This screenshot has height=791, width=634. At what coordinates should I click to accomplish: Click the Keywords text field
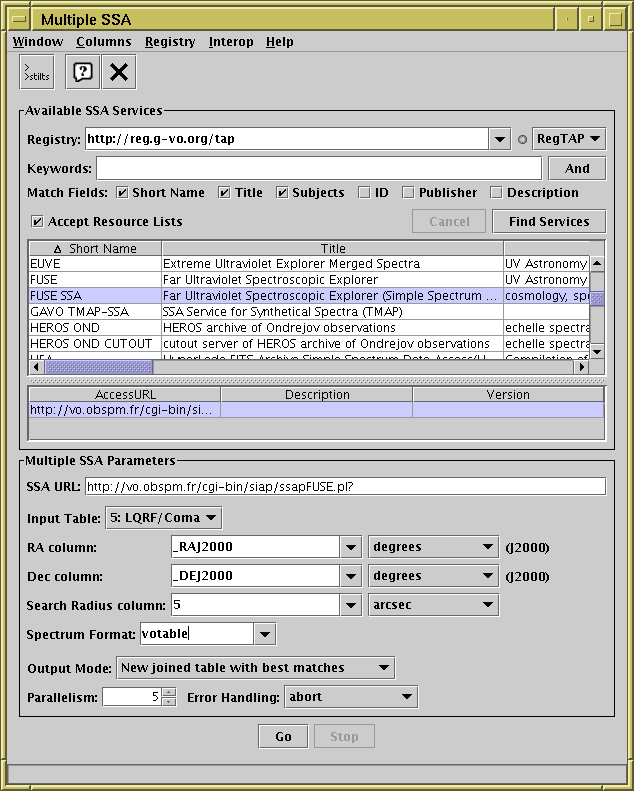click(x=319, y=168)
